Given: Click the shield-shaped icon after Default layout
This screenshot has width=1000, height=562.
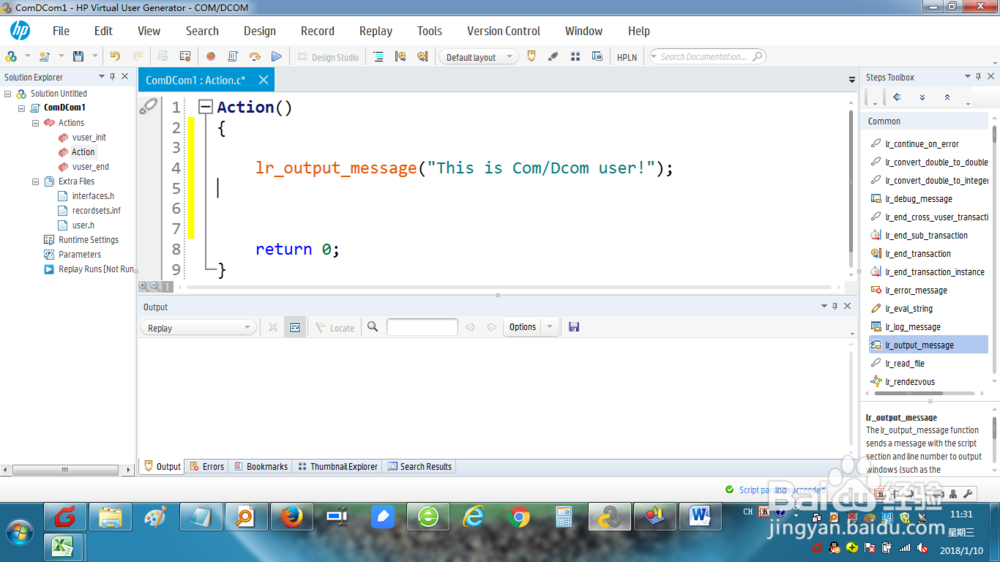Looking at the screenshot, I should tap(531, 57).
